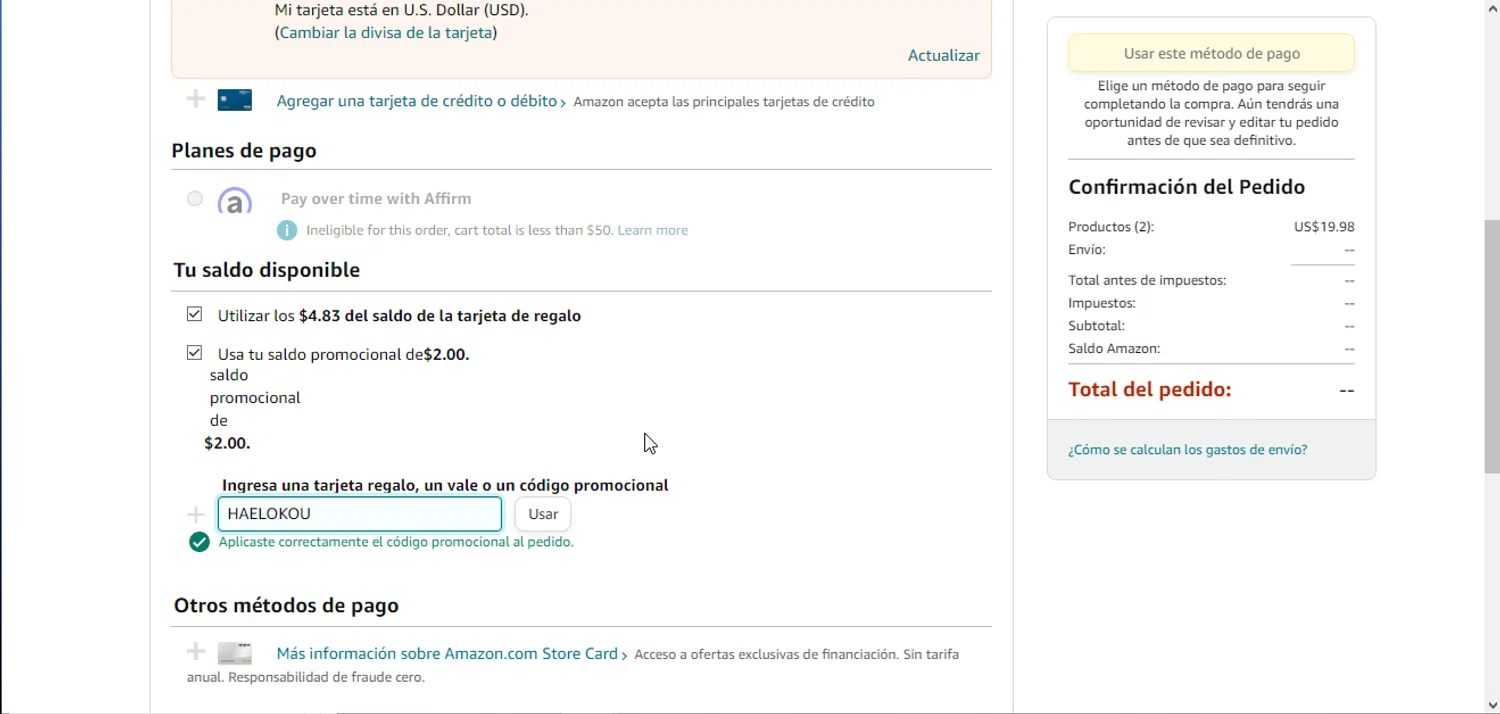This screenshot has width=1500, height=714.
Task: Focus the promo code field containing HAELOKOU
Action: coord(360,514)
